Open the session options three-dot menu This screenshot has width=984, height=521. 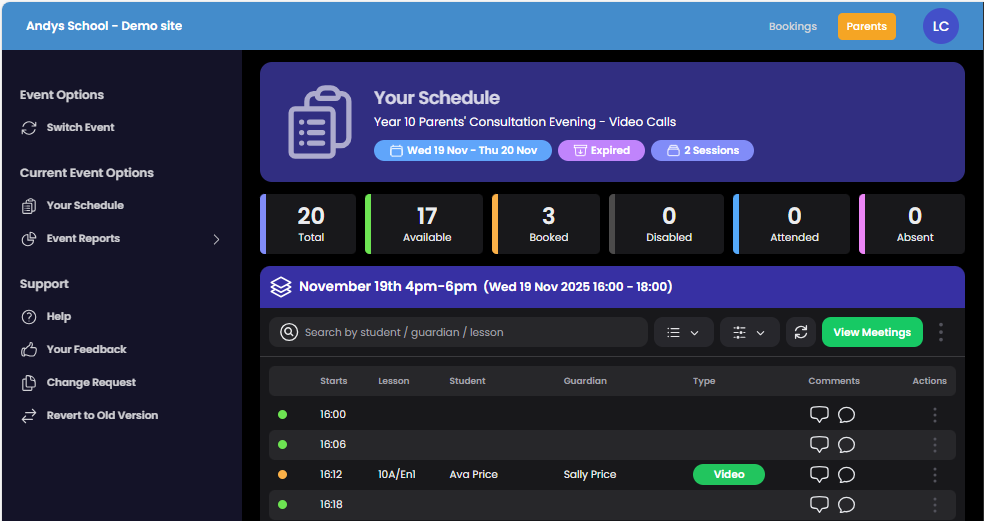coord(940,332)
